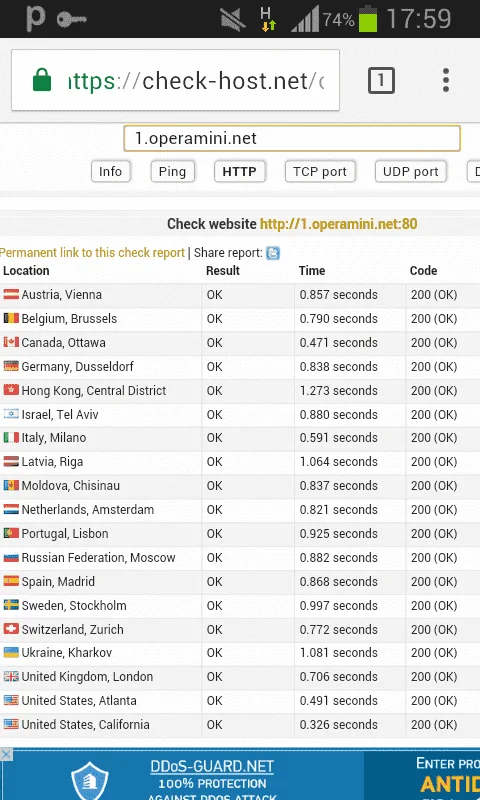The height and width of the screenshot is (800, 480).
Task: Click the Ping check button
Action: tap(172, 171)
